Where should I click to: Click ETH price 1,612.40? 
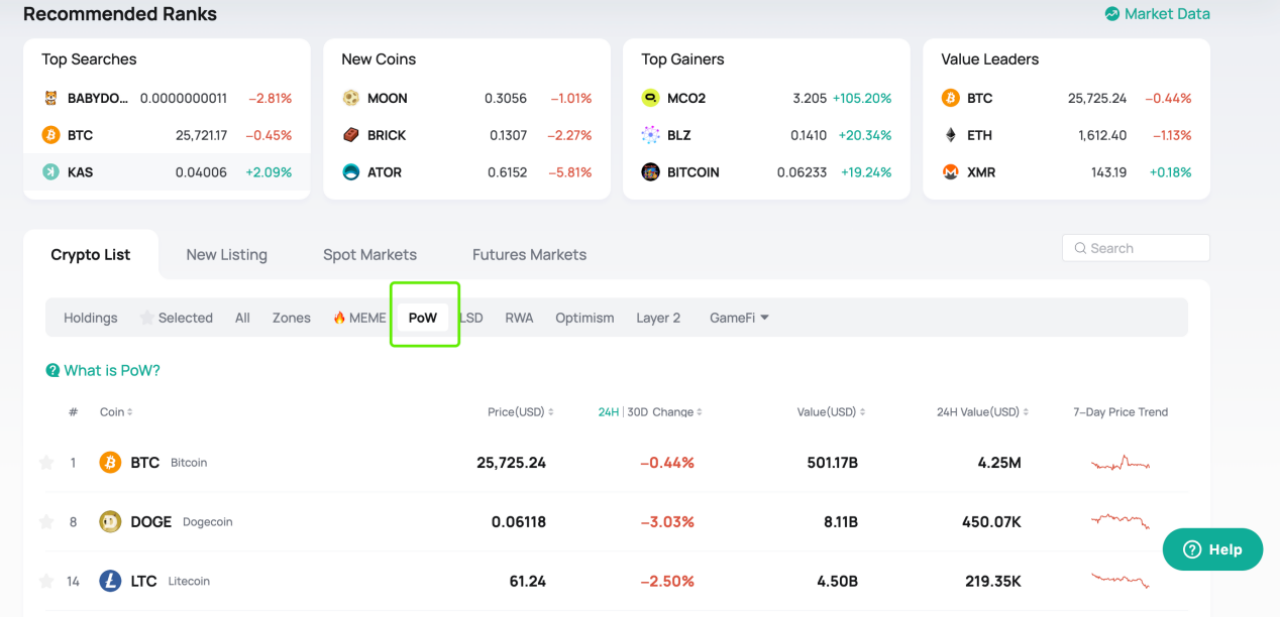pyautogui.click(x=1102, y=135)
